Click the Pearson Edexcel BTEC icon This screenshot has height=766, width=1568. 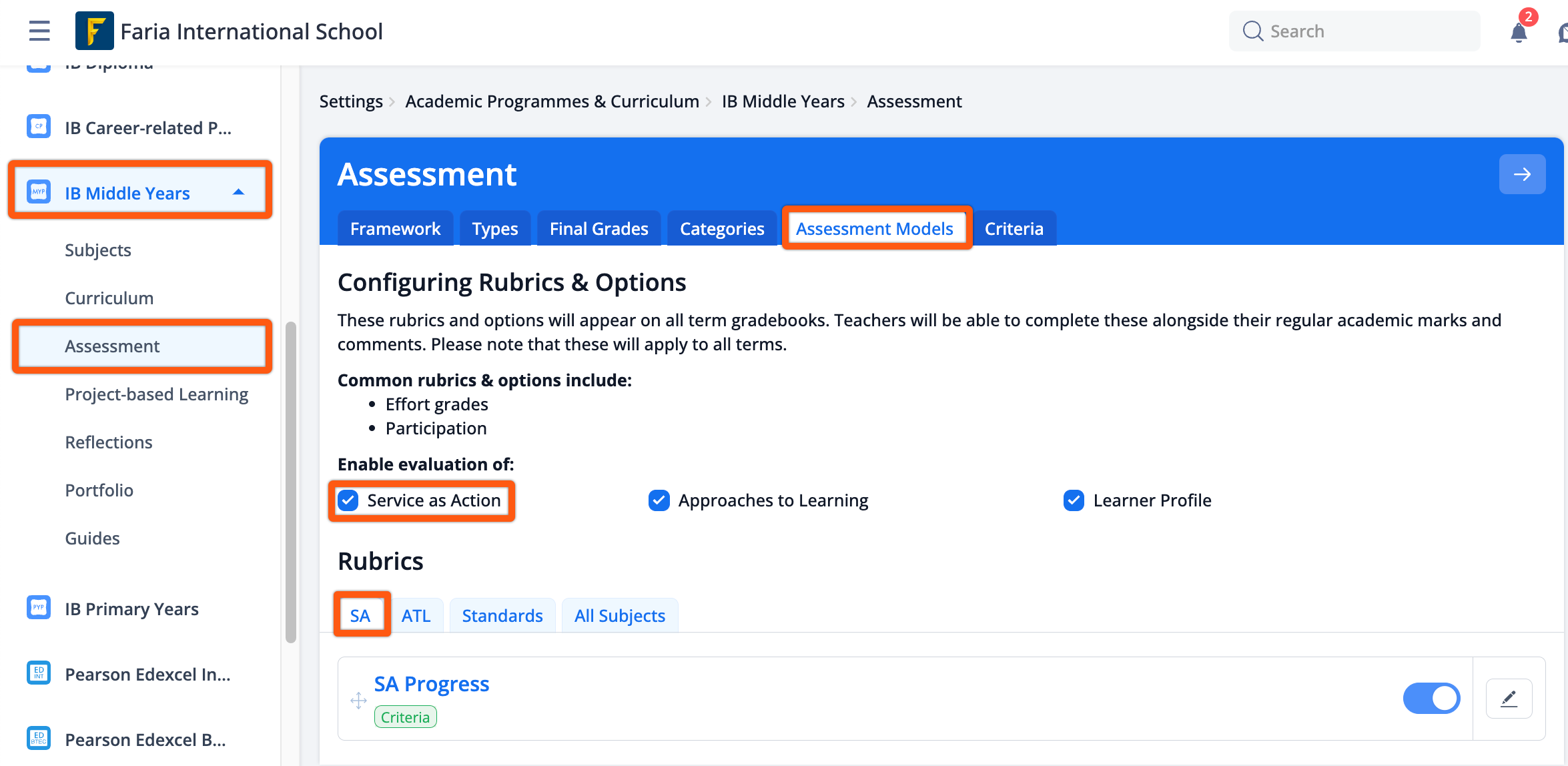39,739
